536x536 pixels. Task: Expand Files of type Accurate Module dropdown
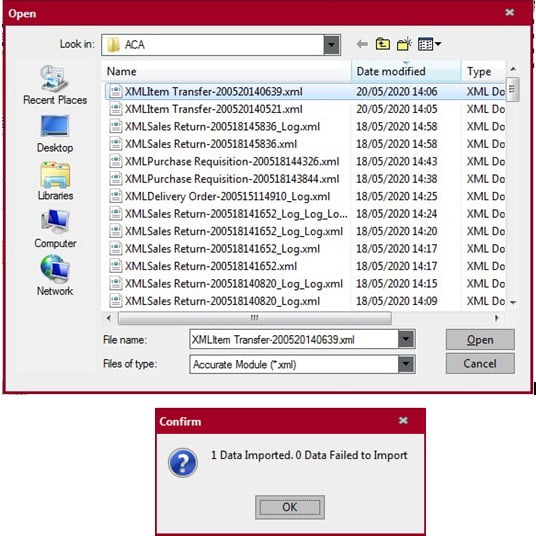tap(406, 364)
